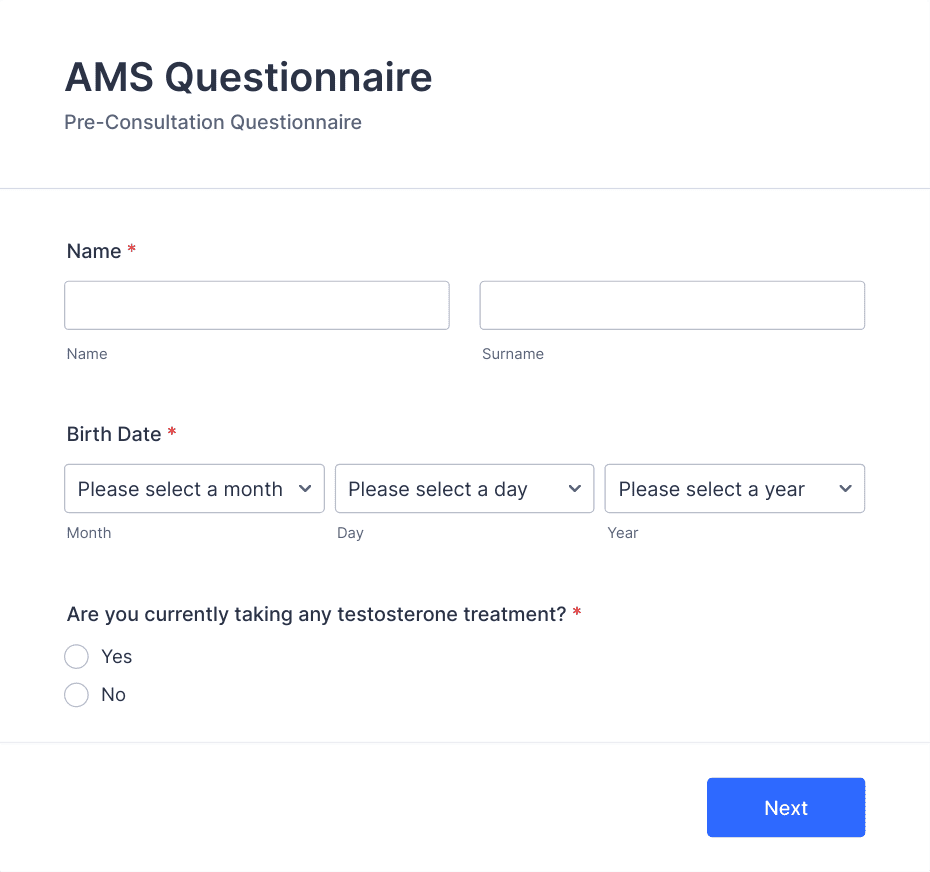Click the empty Yes radio circle icon

(x=76, y=656)
